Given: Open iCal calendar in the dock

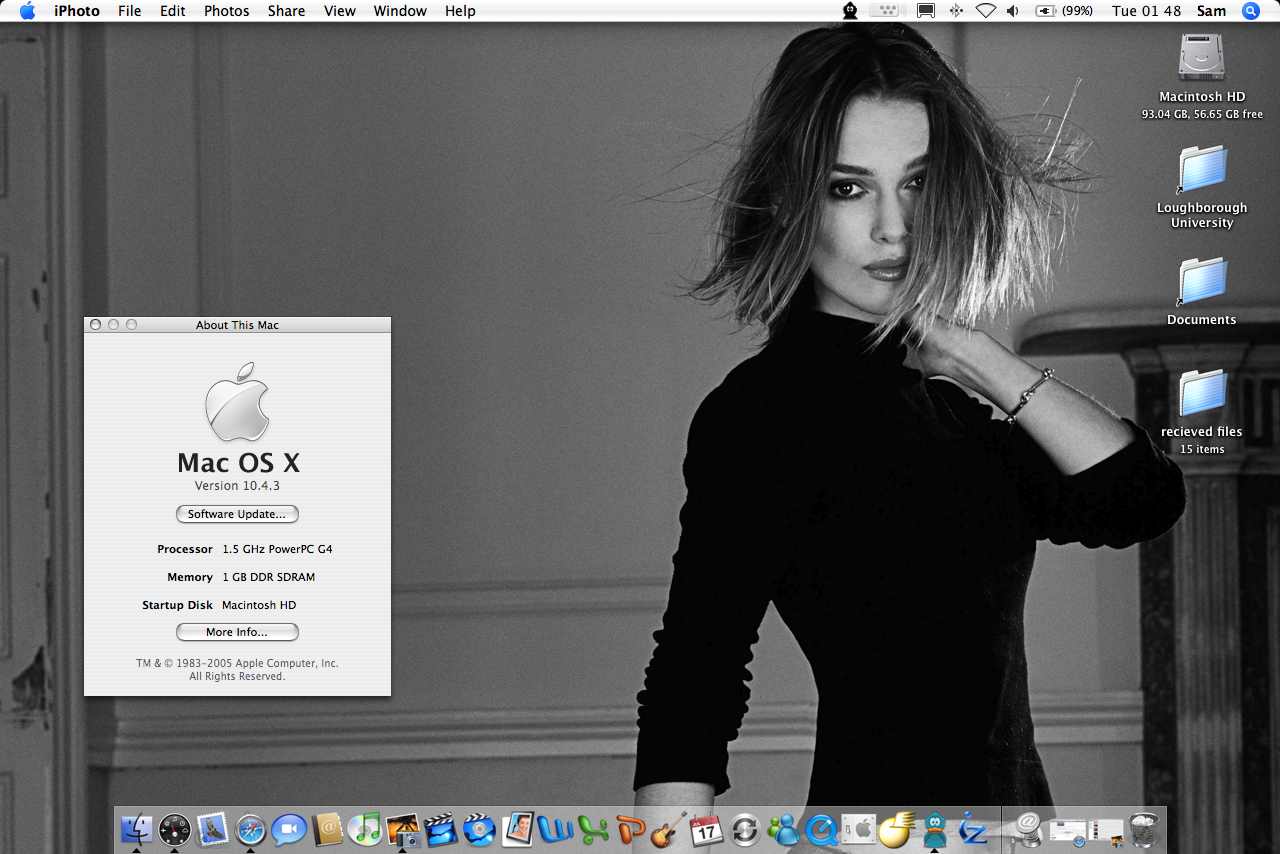Looking at the screenshot, I should tap(707, 829).
